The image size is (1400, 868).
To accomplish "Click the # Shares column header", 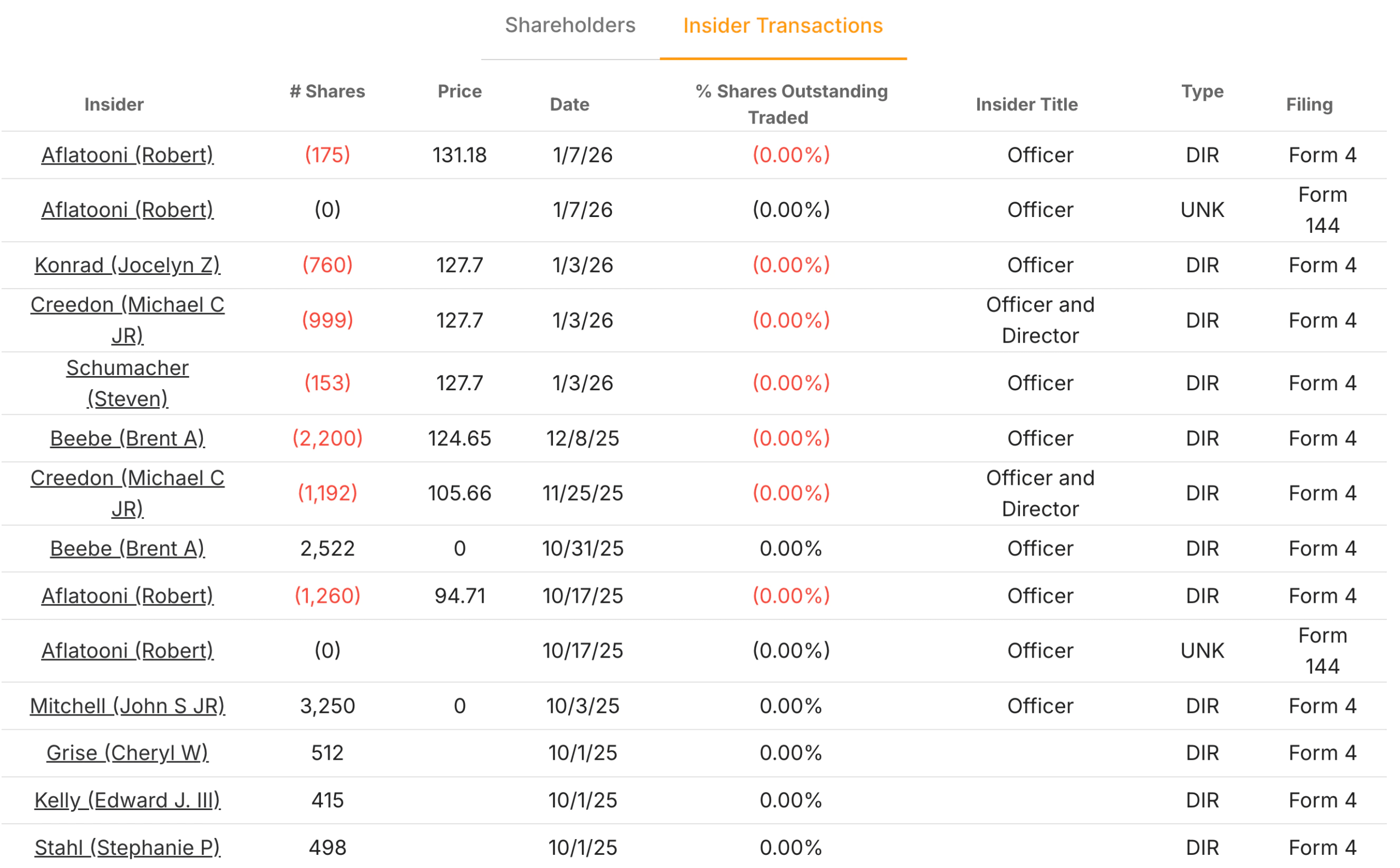I will pyautogui.click(x=326, y=91).
